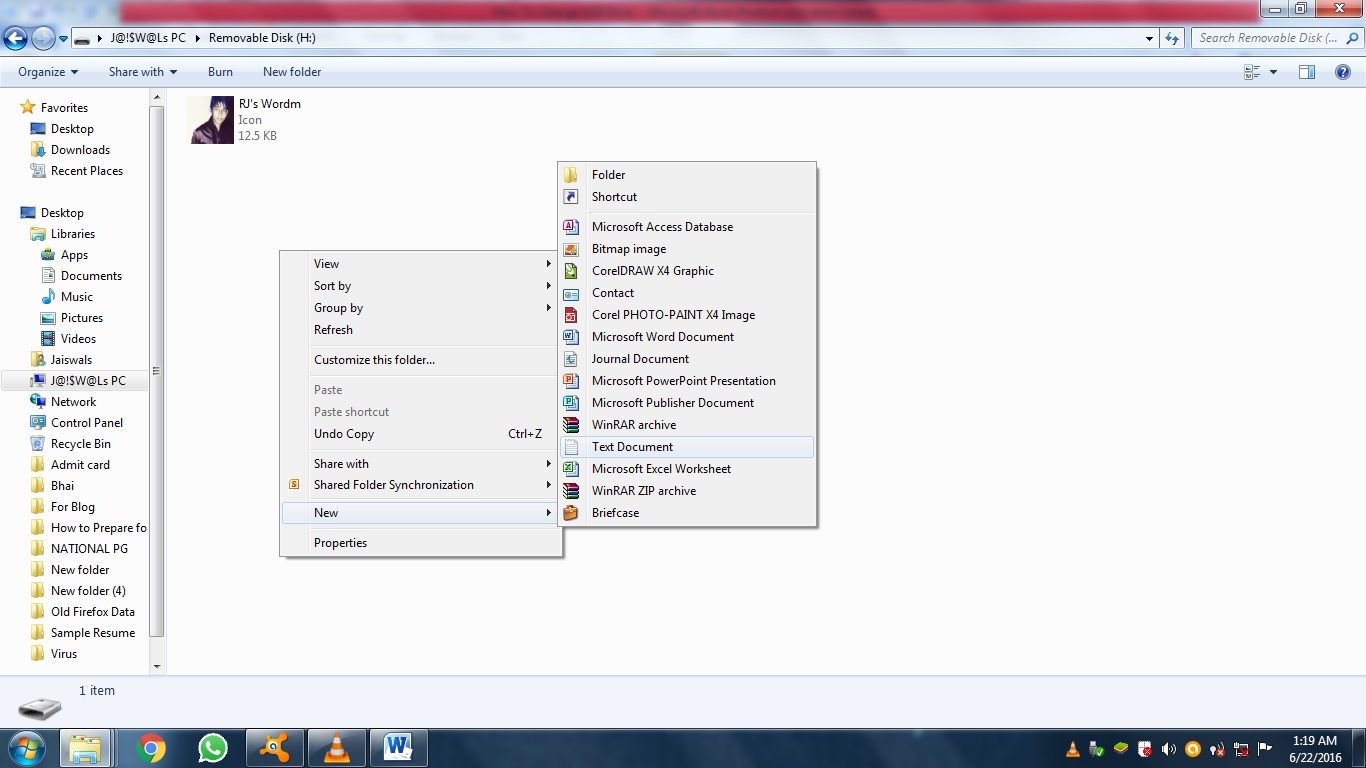Click the New folder button
1366x768 pixels.
291,71
